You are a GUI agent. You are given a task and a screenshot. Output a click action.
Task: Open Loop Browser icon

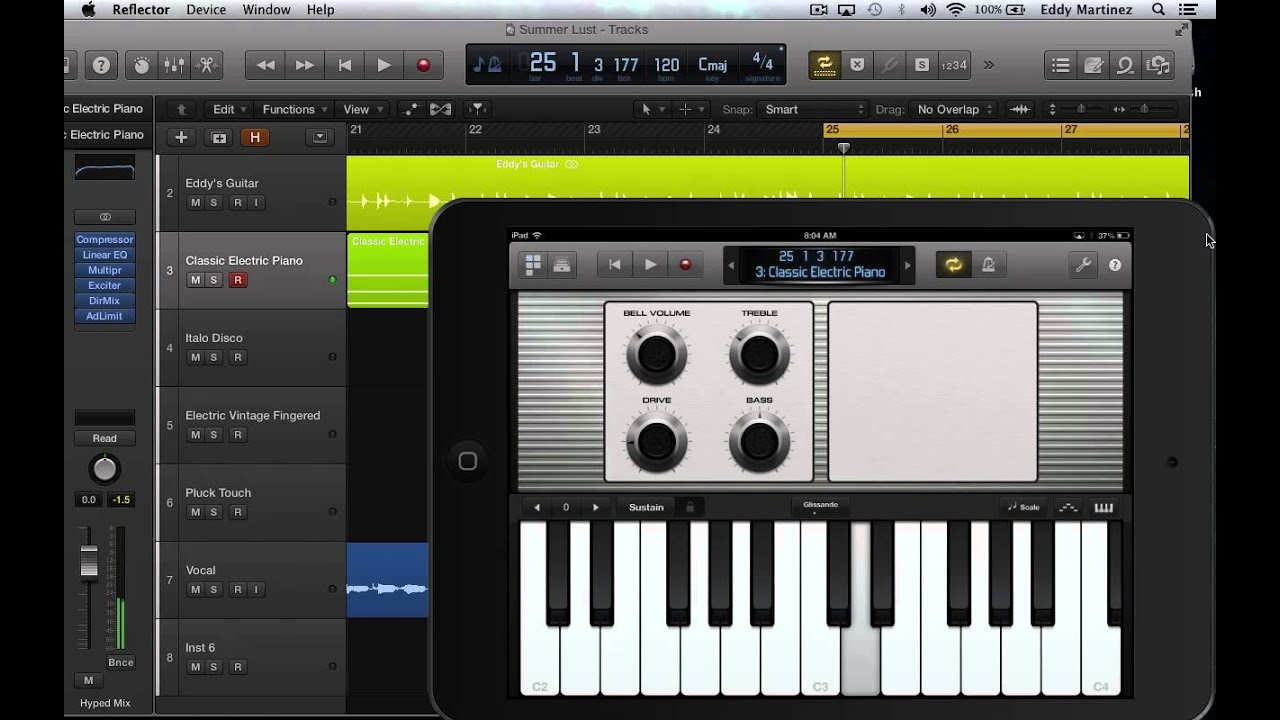[1126, 65]
